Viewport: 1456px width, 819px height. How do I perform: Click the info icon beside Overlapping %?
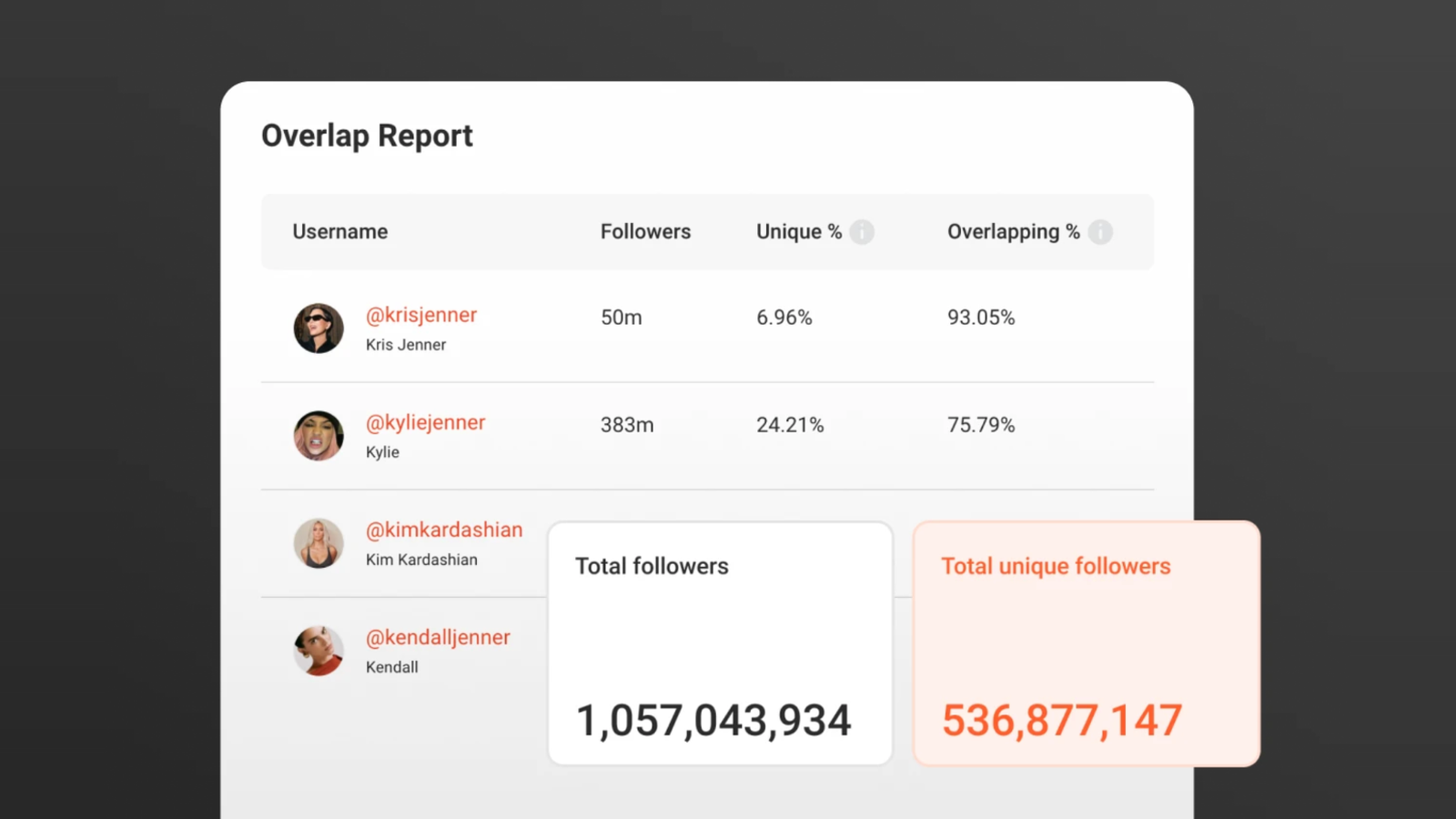click(x=1100, y=232)
